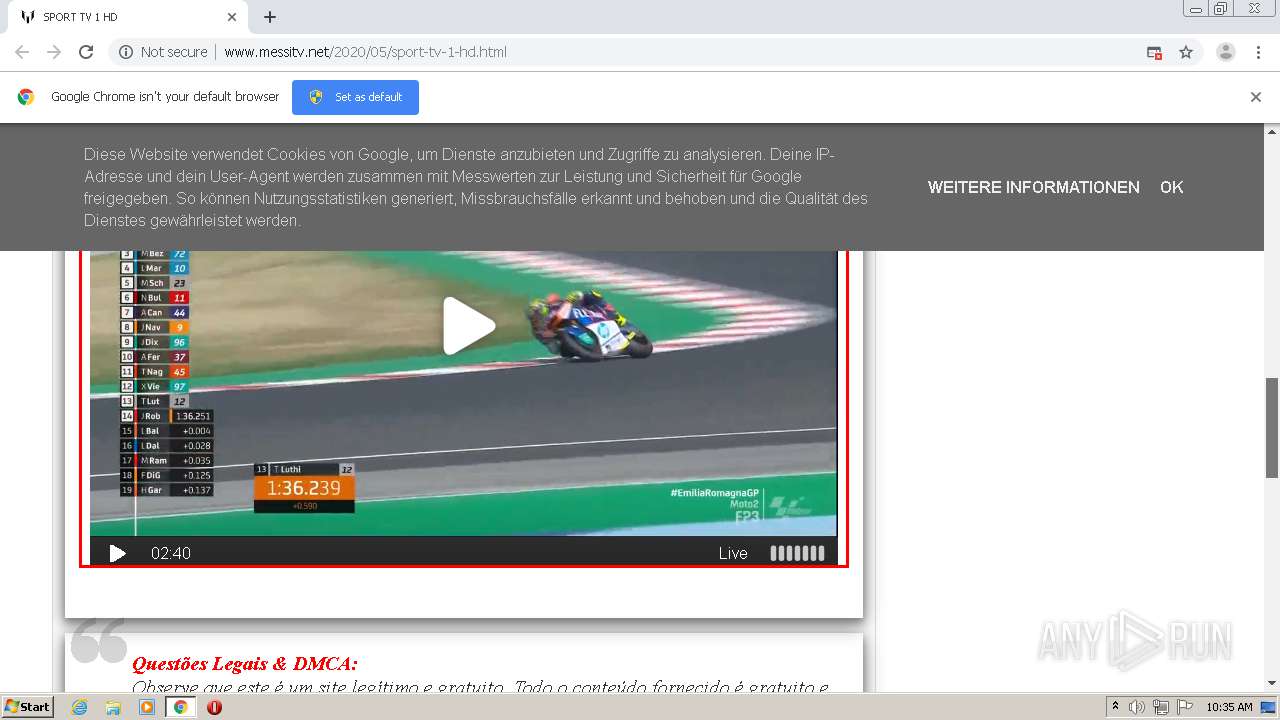
Task: Click the scrollbar up arrow
Action: (1272, 131)
